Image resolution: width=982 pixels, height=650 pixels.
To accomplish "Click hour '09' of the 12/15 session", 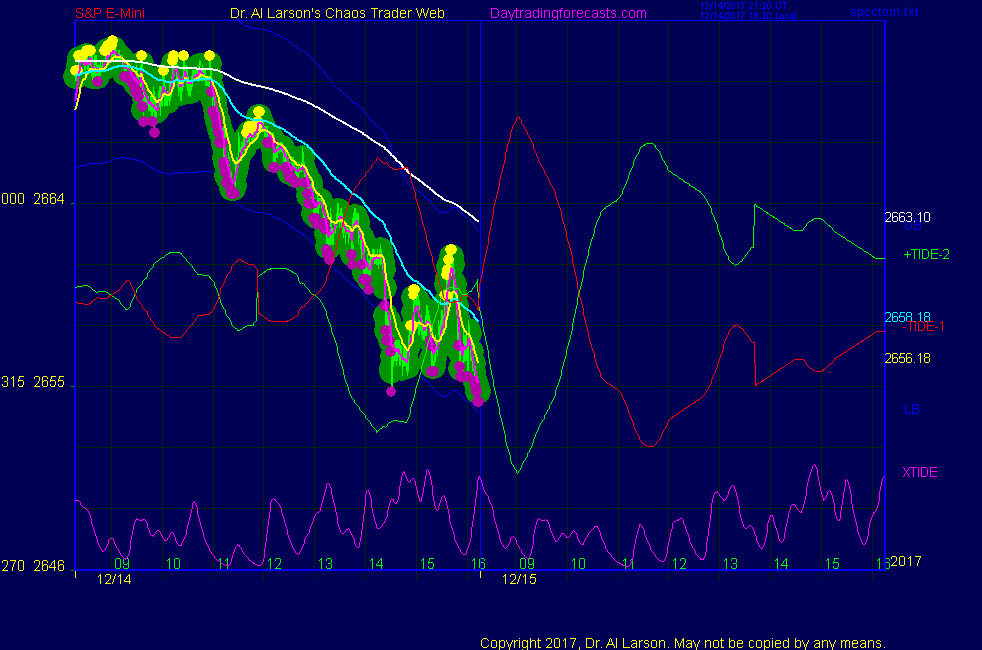I will click(x=527, y=564).
